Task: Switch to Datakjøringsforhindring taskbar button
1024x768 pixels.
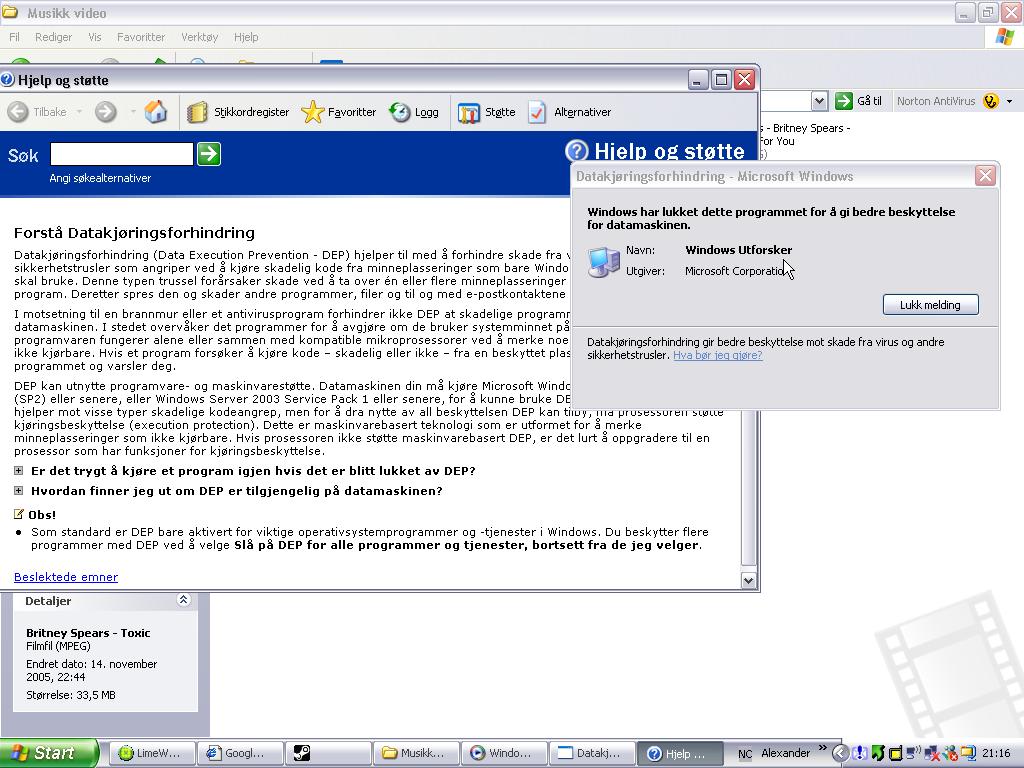Action: tap(593, 753)
